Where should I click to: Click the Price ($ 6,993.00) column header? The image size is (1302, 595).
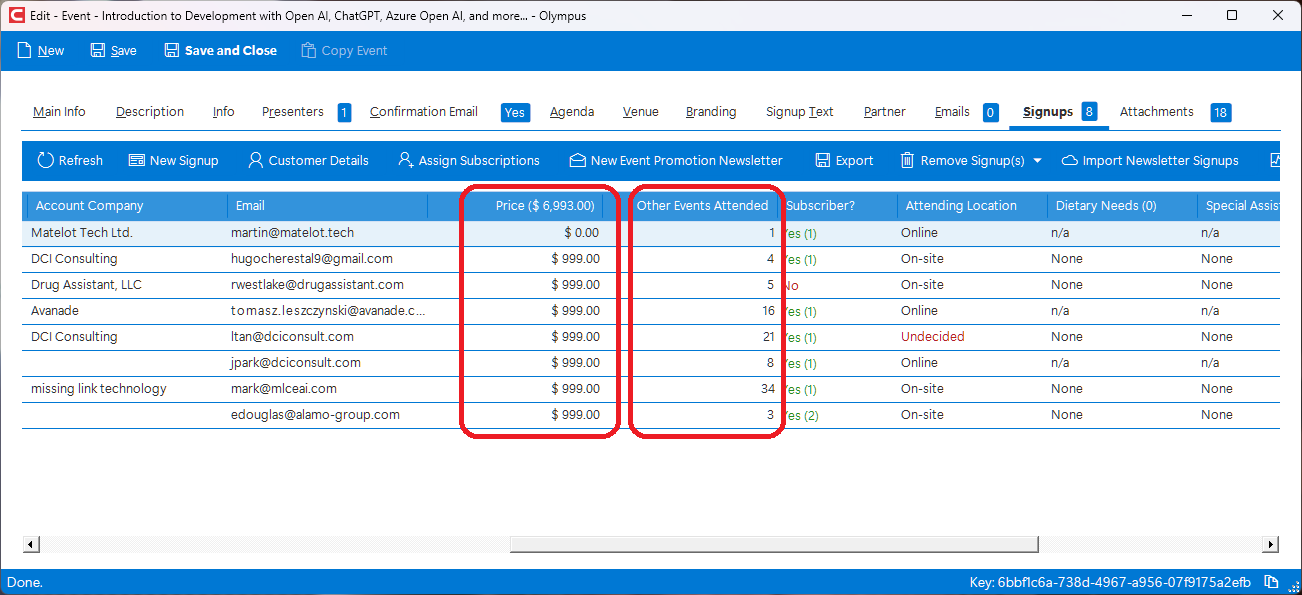click(x=516, y=206)
